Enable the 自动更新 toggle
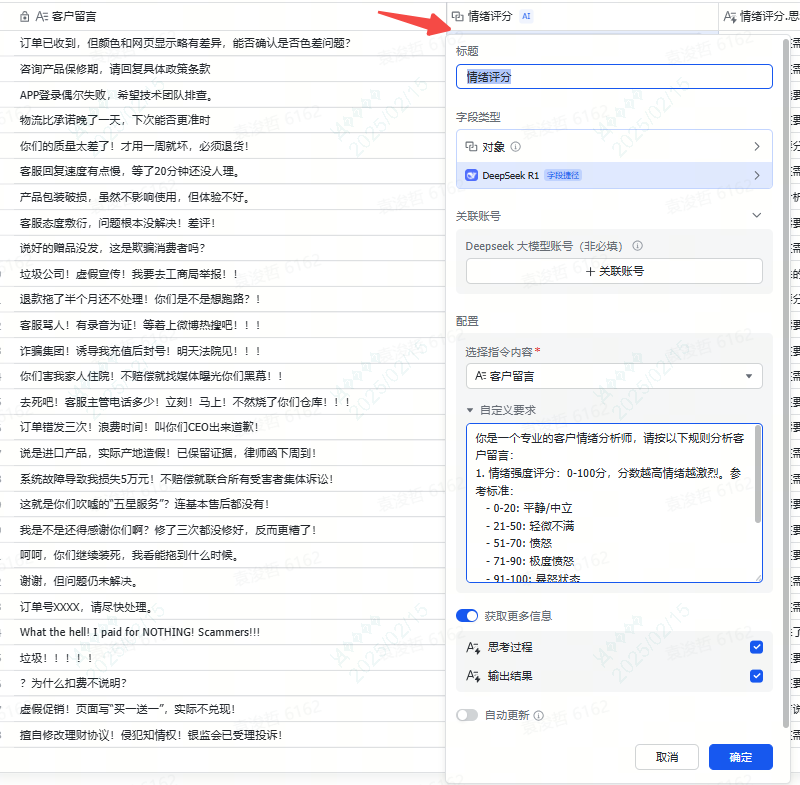The image size is (800, 785). [x=467, y=716]
